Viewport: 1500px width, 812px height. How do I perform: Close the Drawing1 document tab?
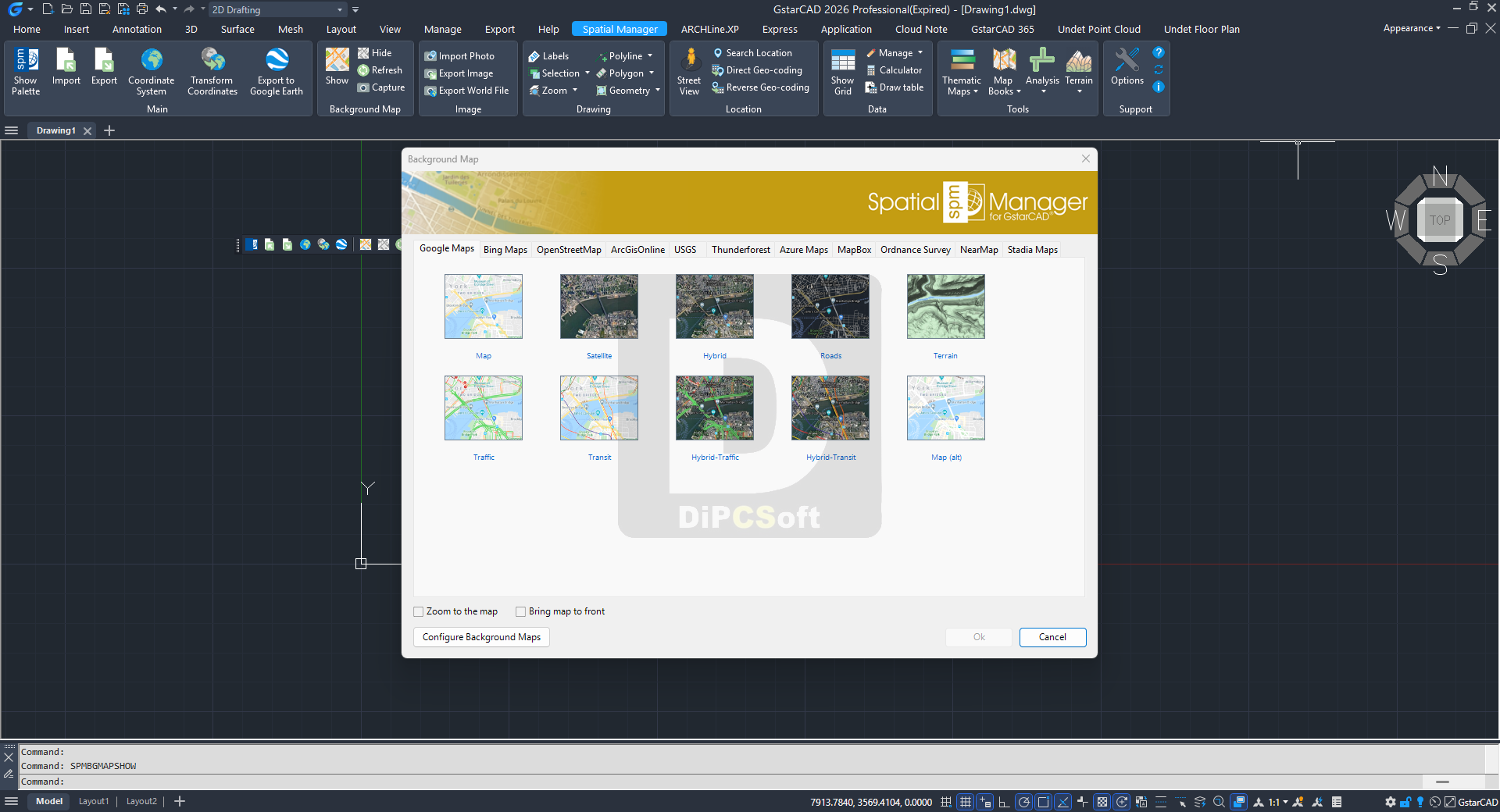pos(87,131)
